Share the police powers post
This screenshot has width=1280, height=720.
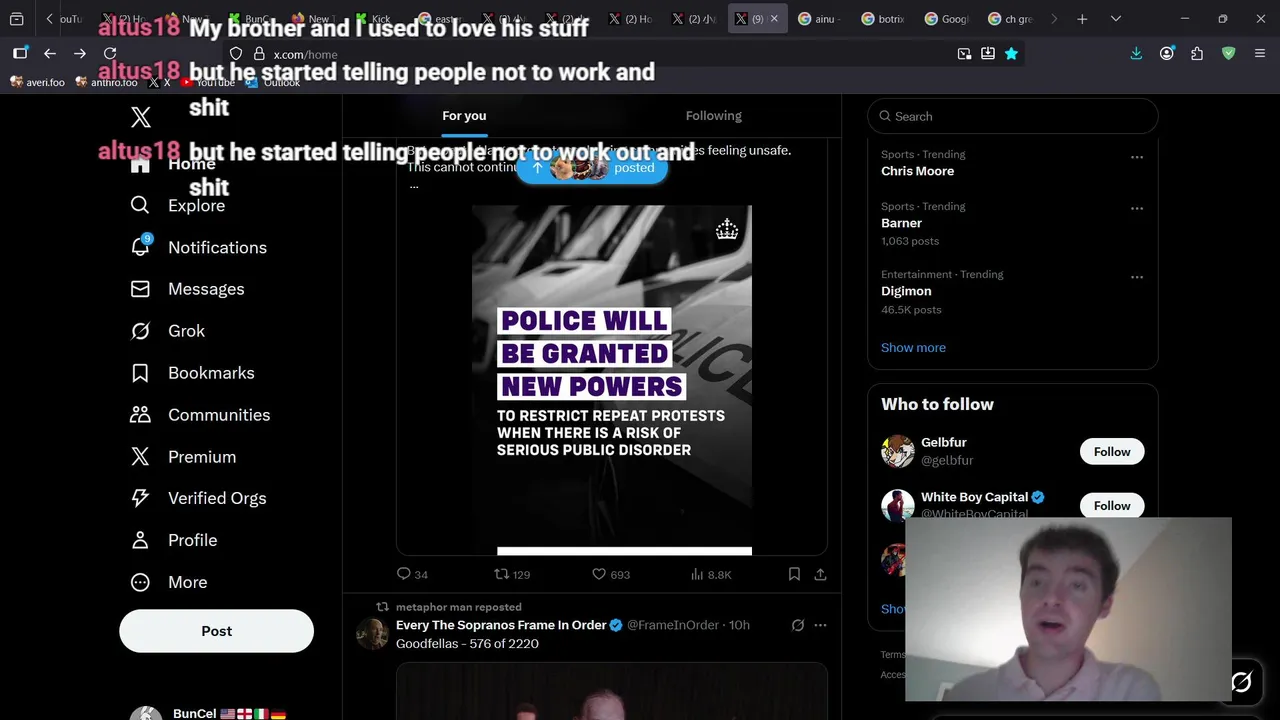click(x=821, y=574)
